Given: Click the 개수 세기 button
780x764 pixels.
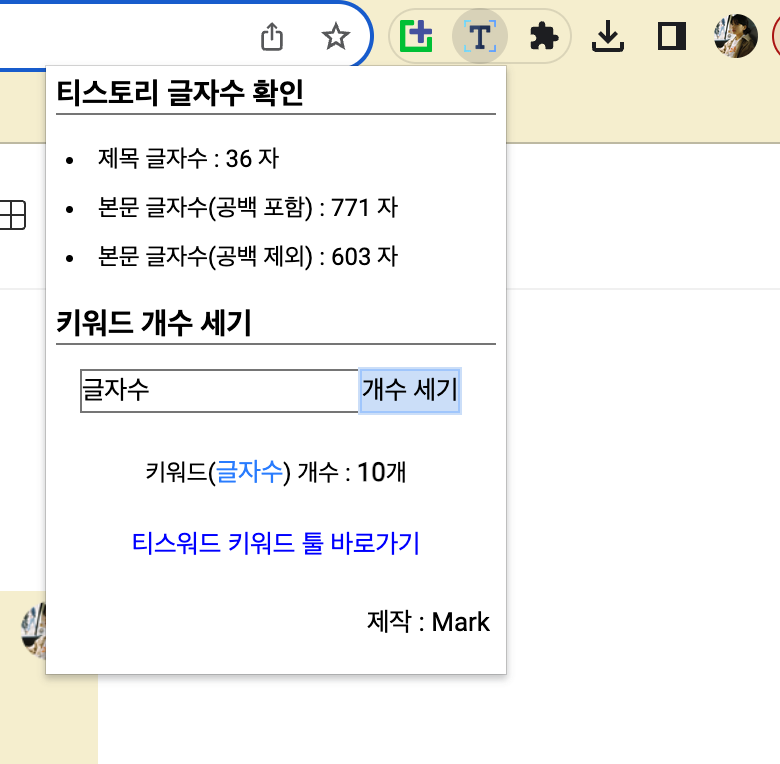Looking at the screenshot, I should pos(410,390).
